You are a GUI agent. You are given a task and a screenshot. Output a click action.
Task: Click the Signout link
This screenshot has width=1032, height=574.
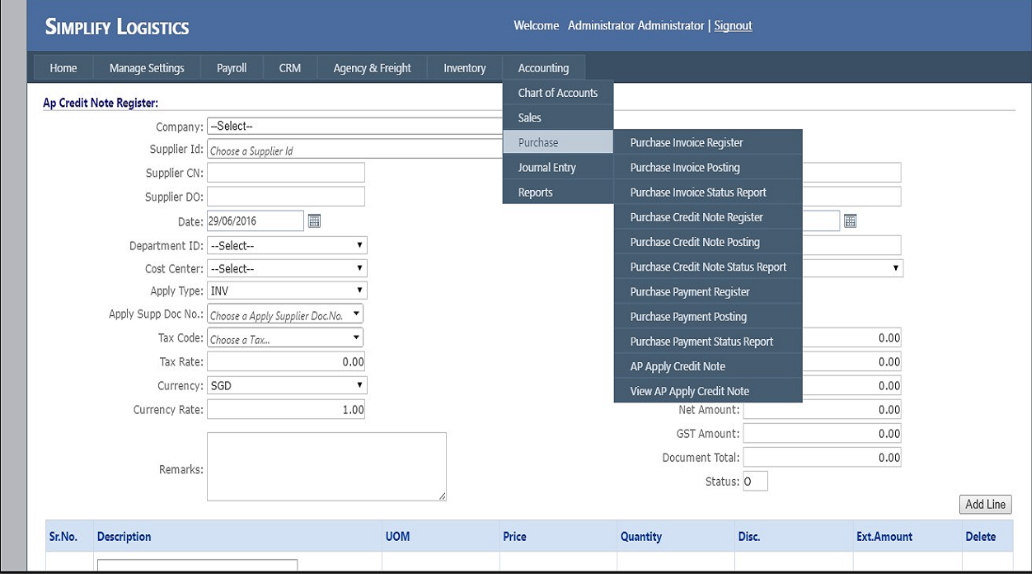732,26
